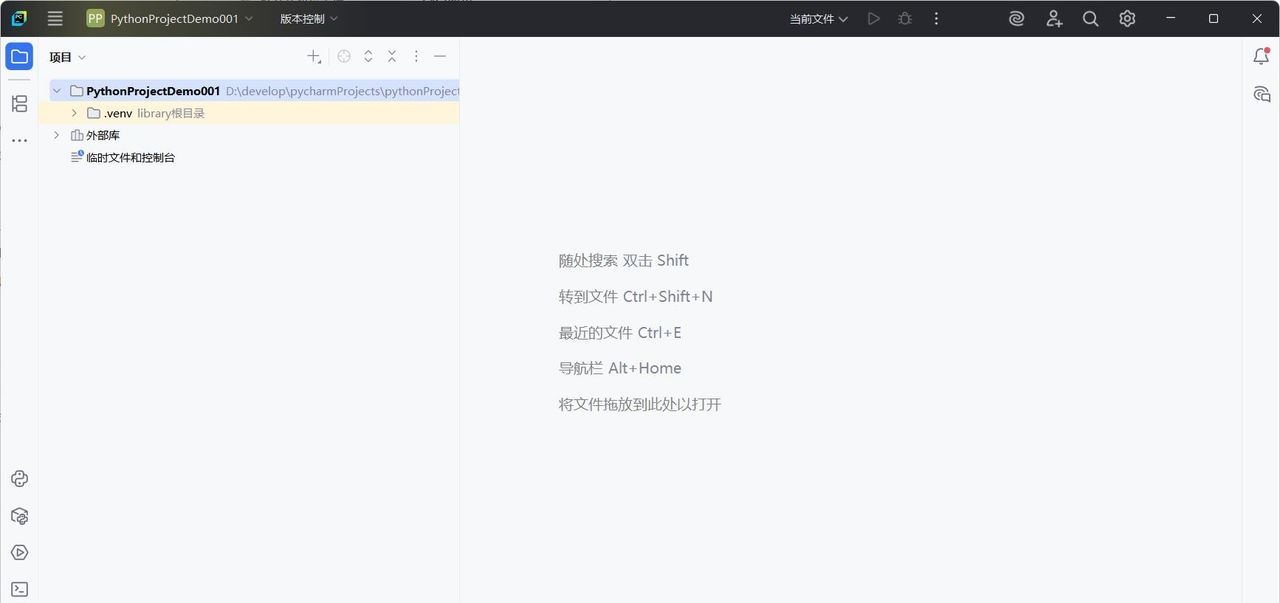Open the 版本控制 menu
1280x603 pixels.
pyautogui.click(x=307, y=18)
